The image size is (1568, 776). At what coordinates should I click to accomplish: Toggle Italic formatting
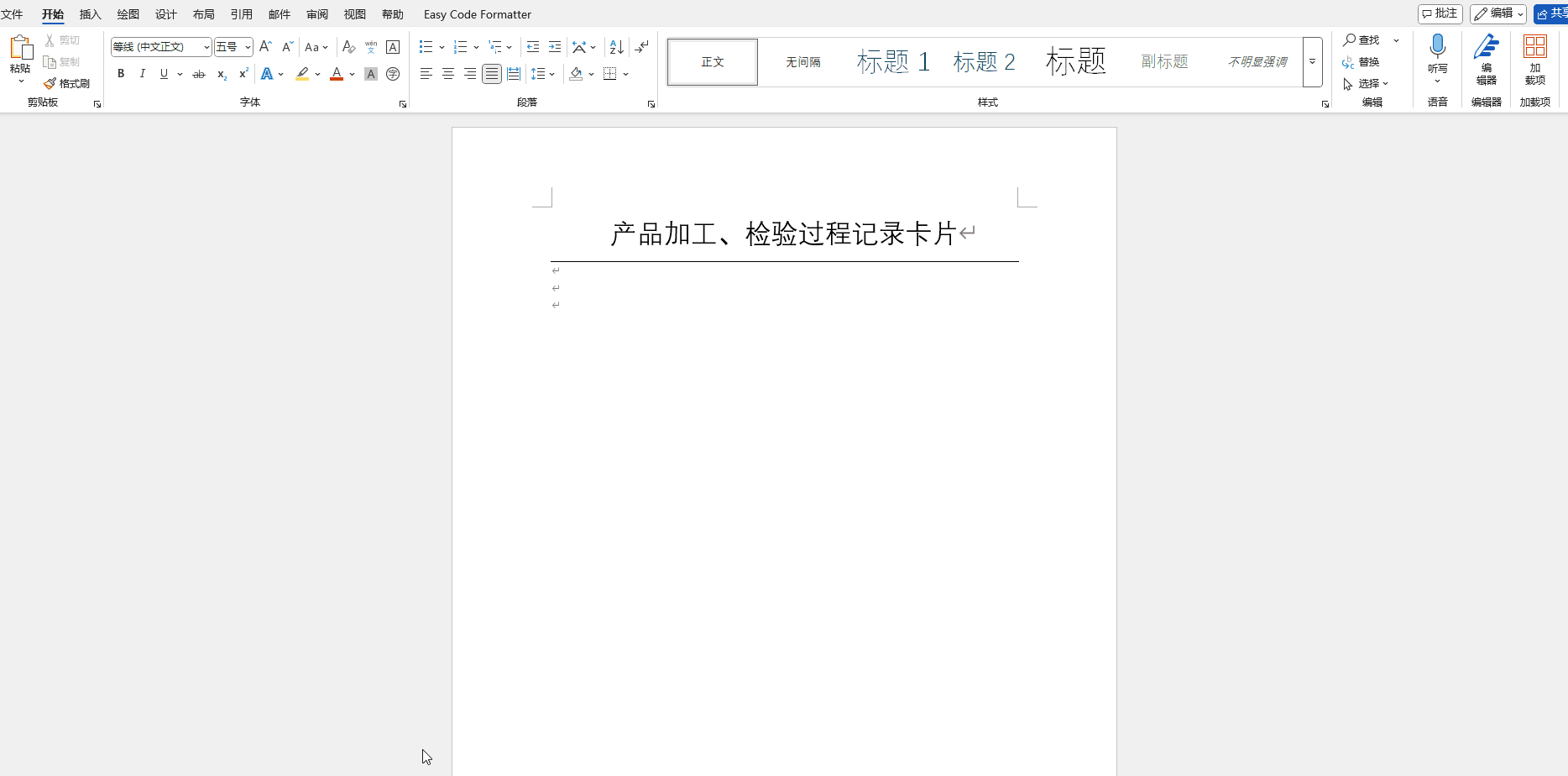click(143, 74)
